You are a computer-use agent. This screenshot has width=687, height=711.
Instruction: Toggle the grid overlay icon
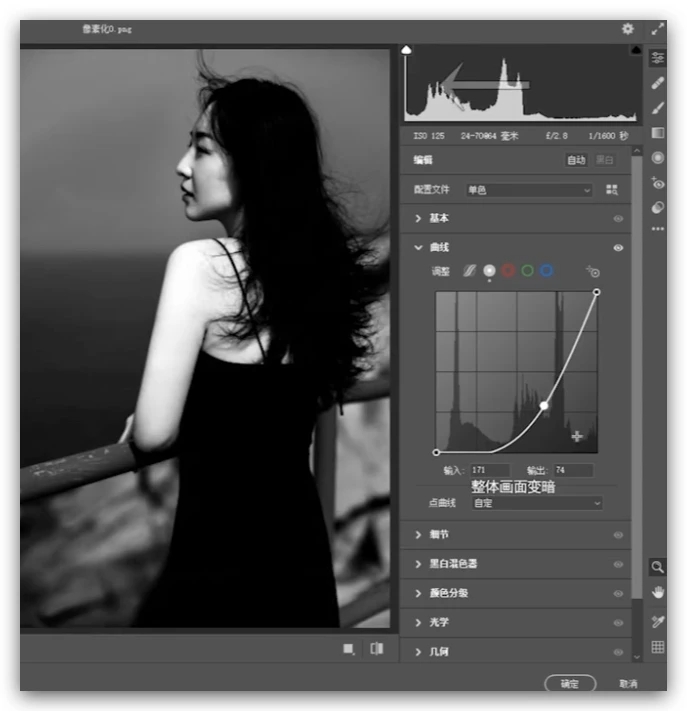click(658, 647)
